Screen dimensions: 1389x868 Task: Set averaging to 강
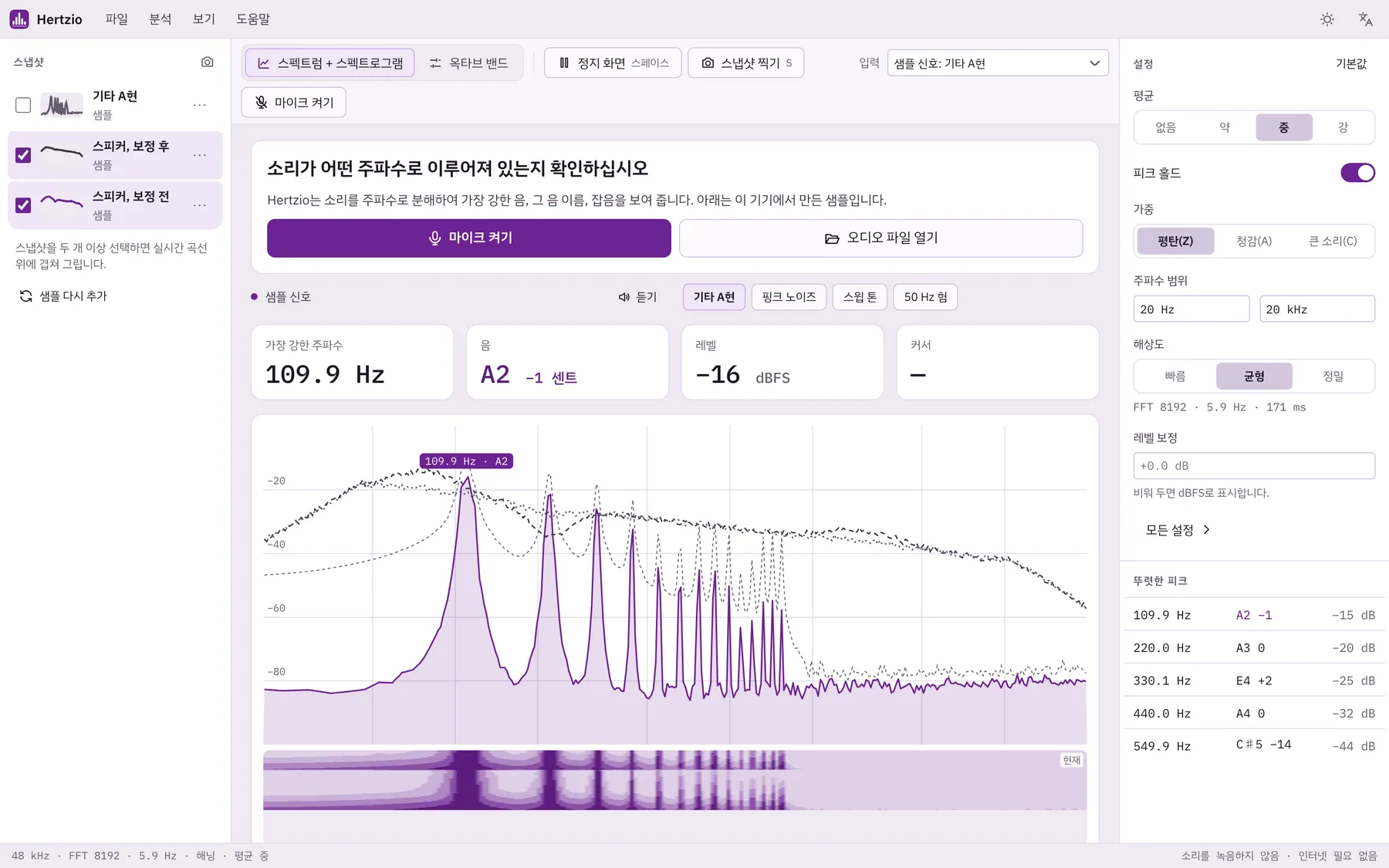1343,127
